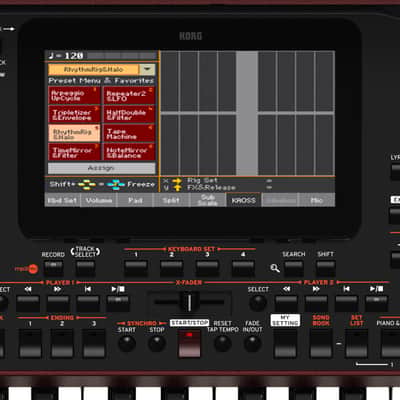Trigger the red START/STOP style button
This screenshot has height=400, width=400.
189,343
